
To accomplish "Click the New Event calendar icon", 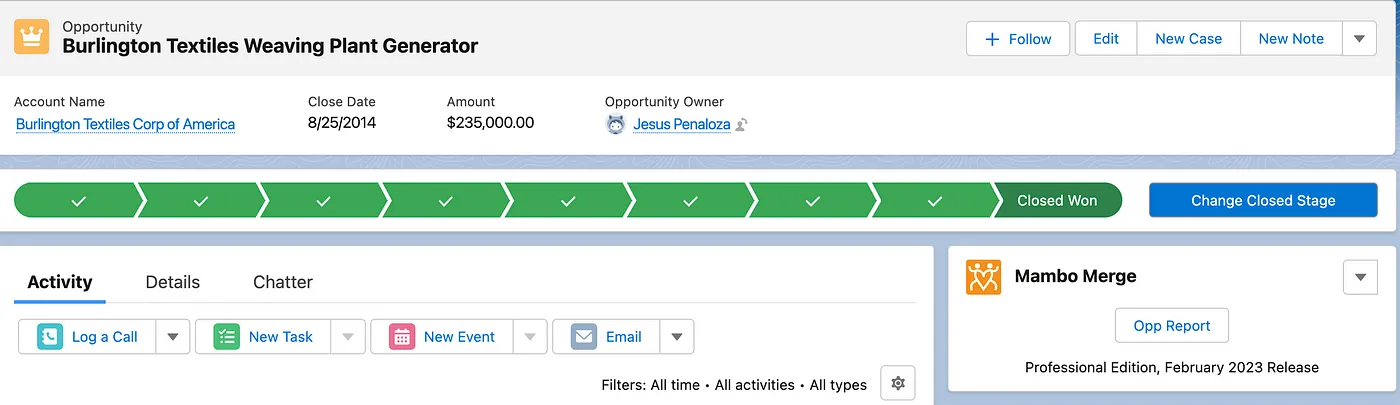I will (402, 337).
